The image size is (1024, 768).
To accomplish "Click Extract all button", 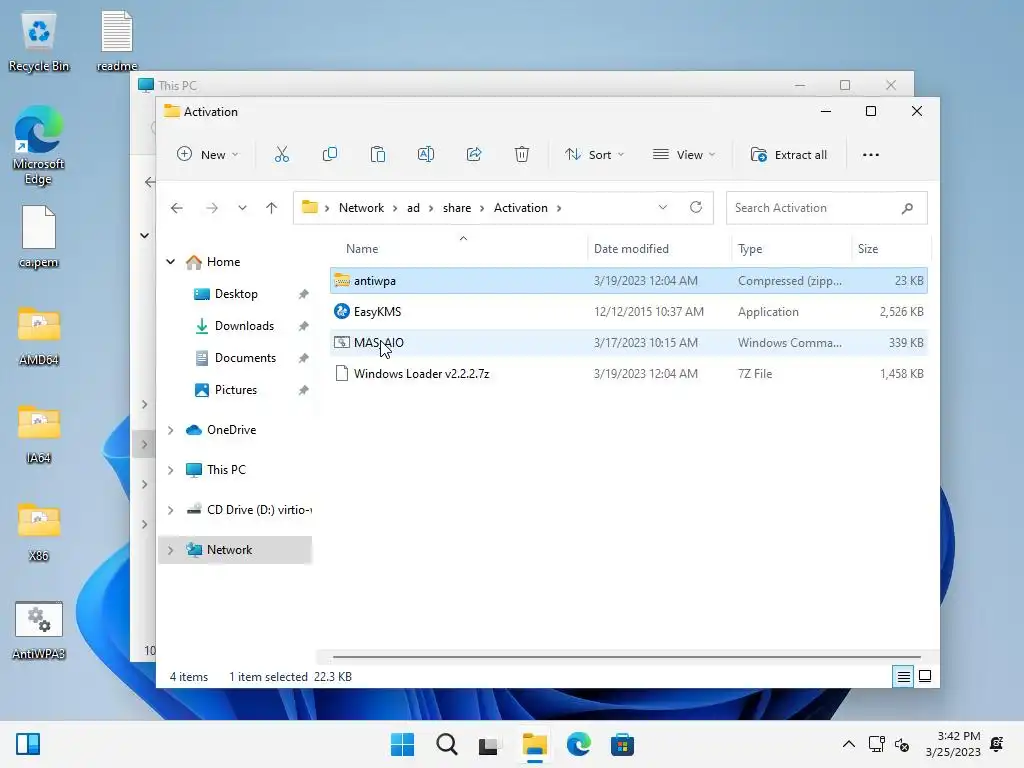I will tap(789, 155).
